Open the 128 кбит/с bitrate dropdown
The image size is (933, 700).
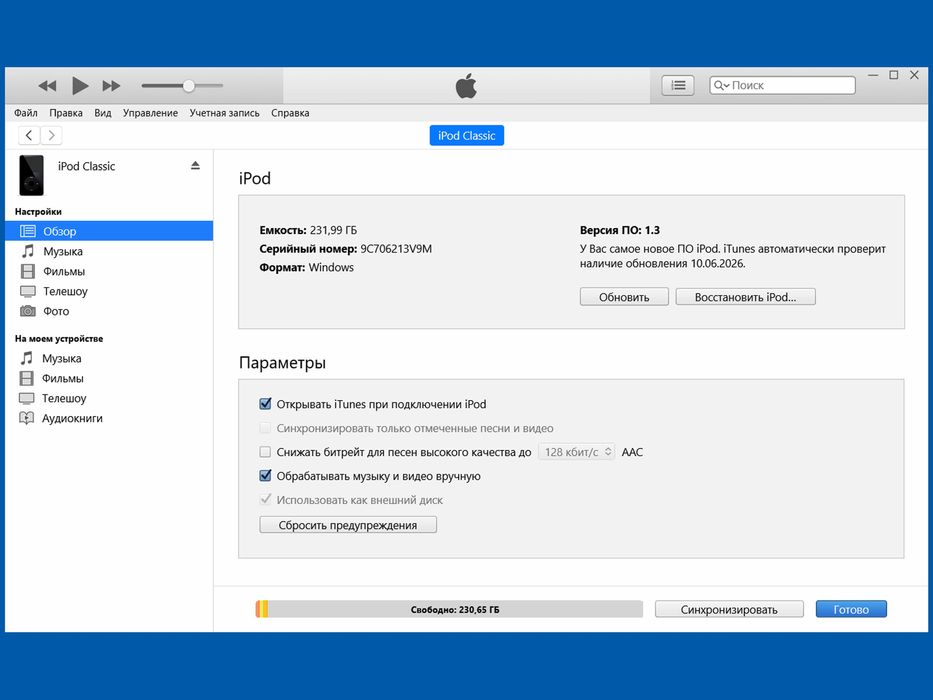click(x=577, y=452)
